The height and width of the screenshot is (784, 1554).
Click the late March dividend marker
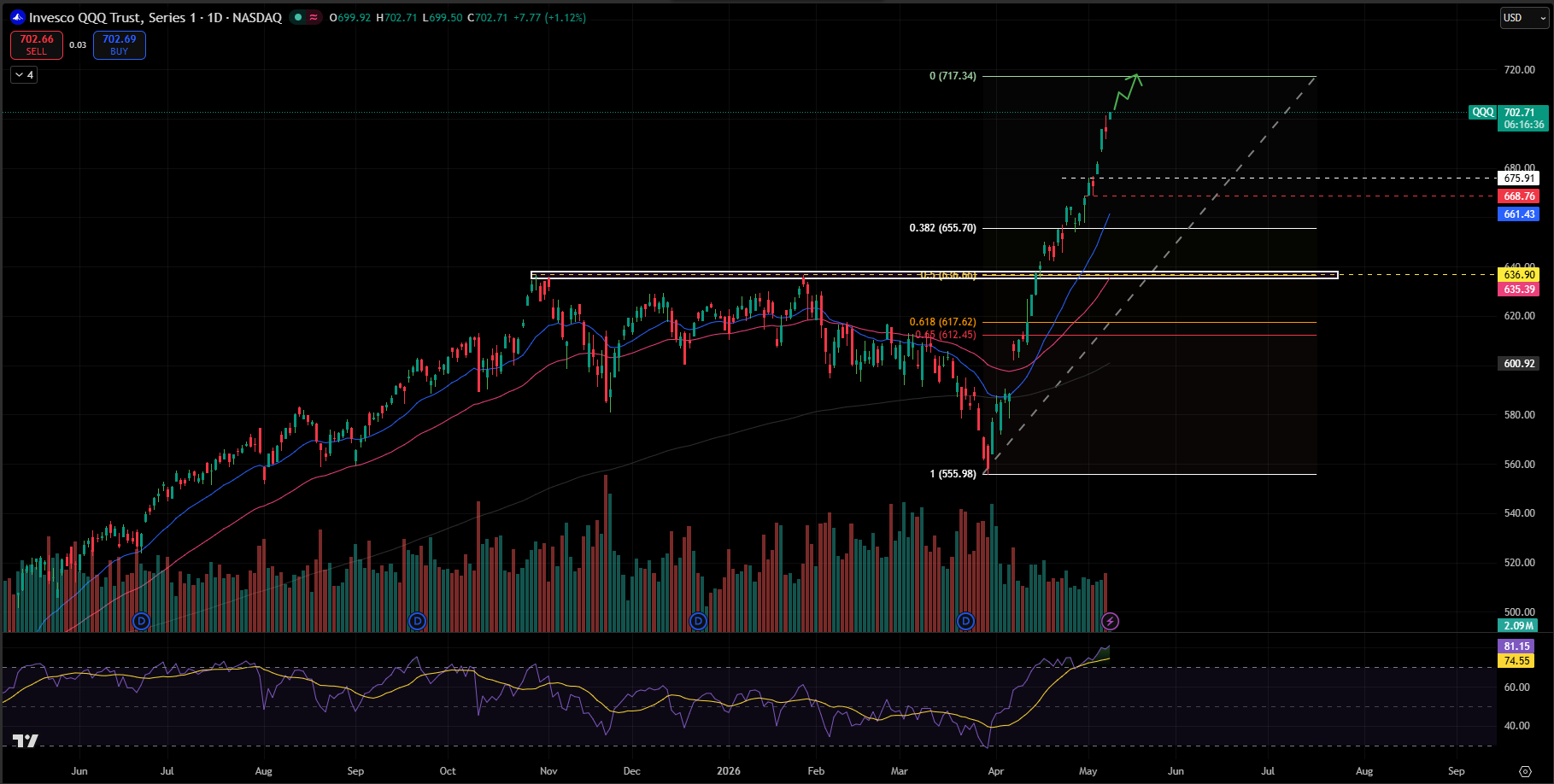[965, 621]
